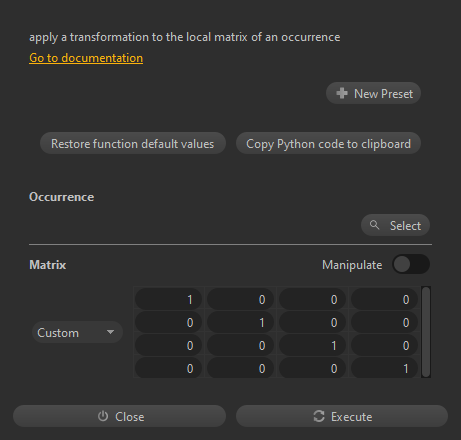
Task: Open the Go to documentation link
Action: [x=86, y=58]
